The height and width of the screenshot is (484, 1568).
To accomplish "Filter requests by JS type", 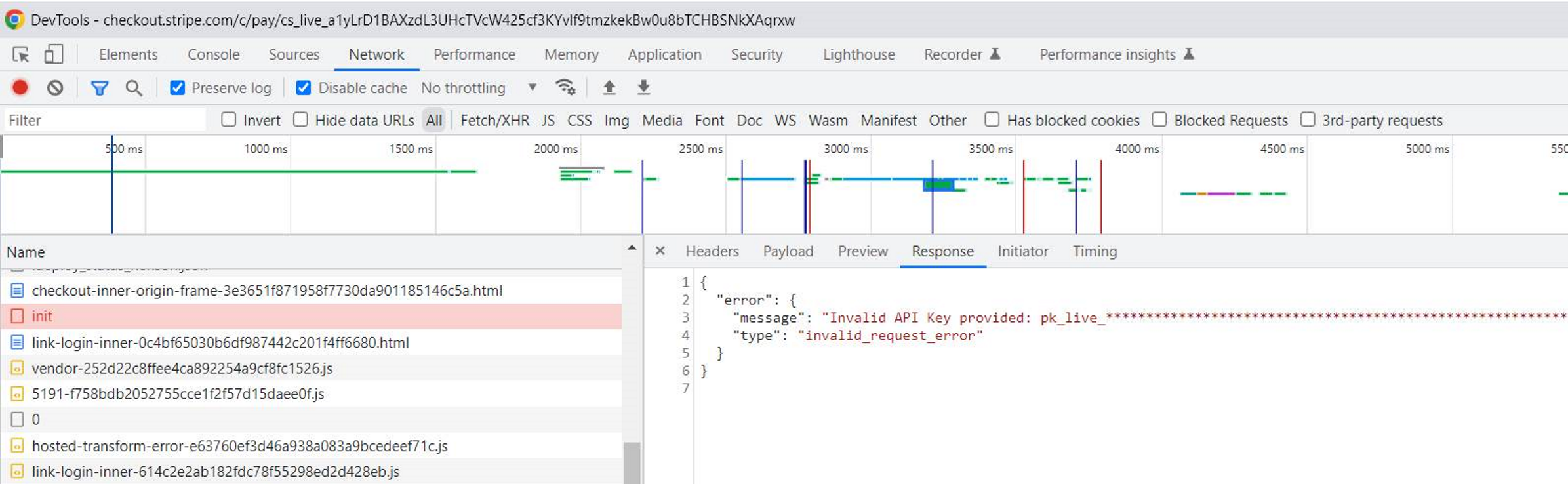I will (548, 120).
